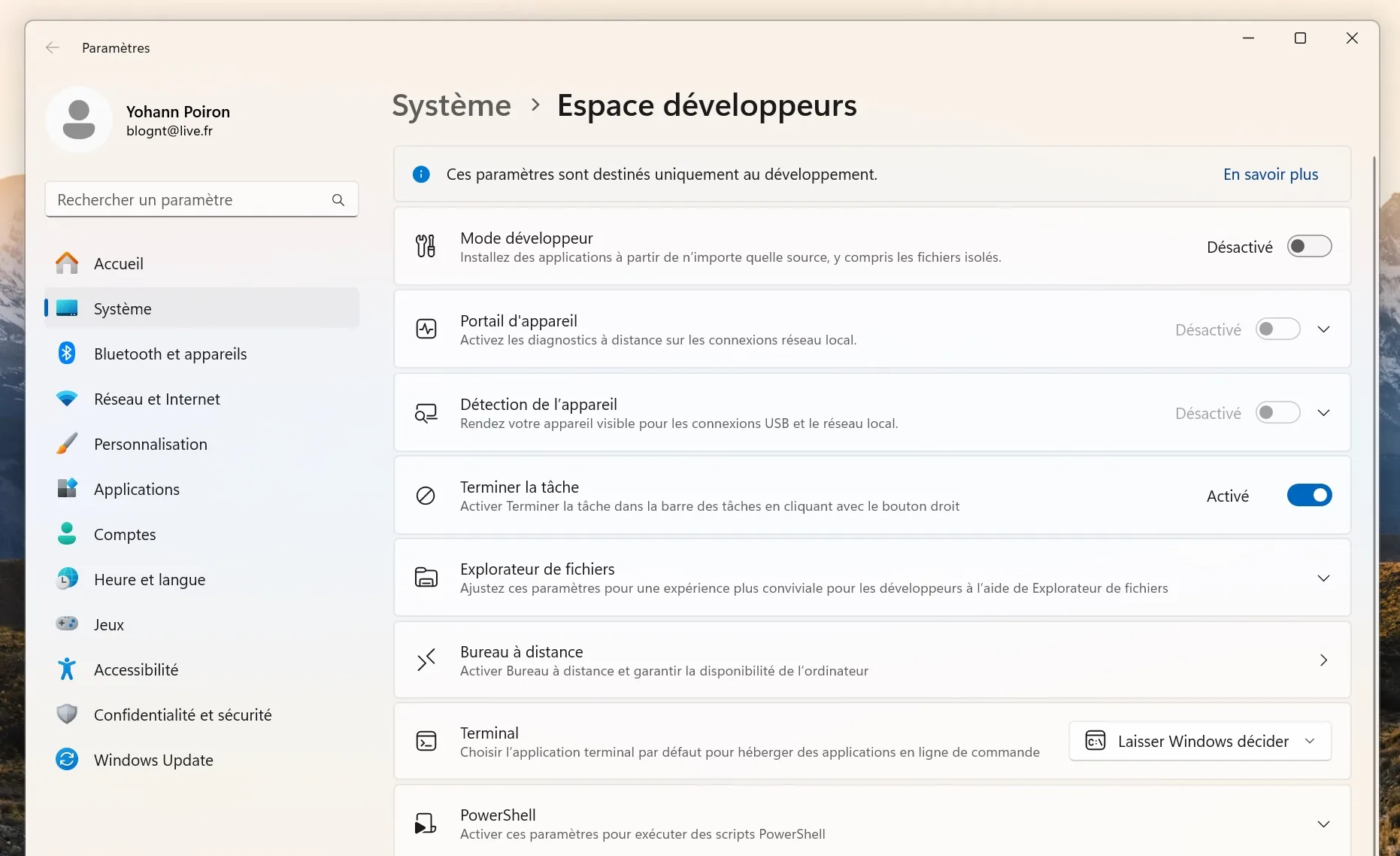Open Applications settings
This screenshot has width=1400, height=856.
pyautogui.click(x=202, y=489)
